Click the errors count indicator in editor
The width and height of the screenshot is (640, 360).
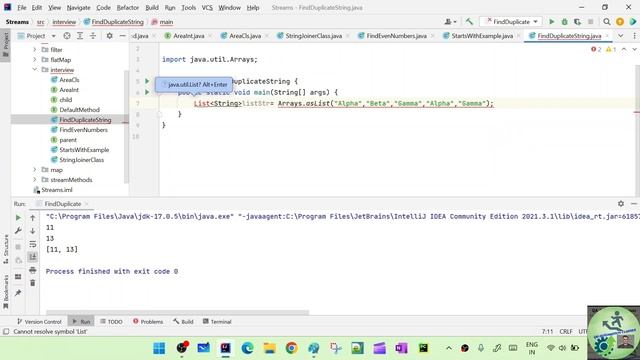[x=596, y=49]
